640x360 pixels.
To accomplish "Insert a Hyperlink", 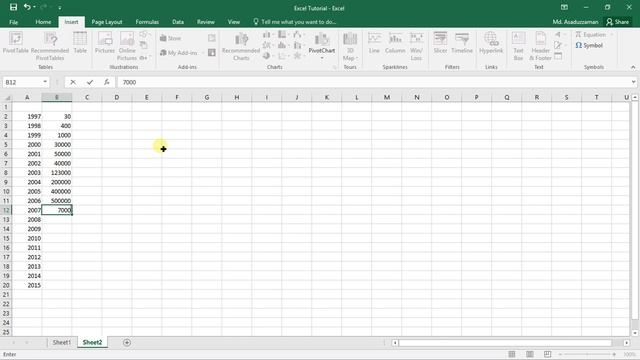I will point(491,43).
